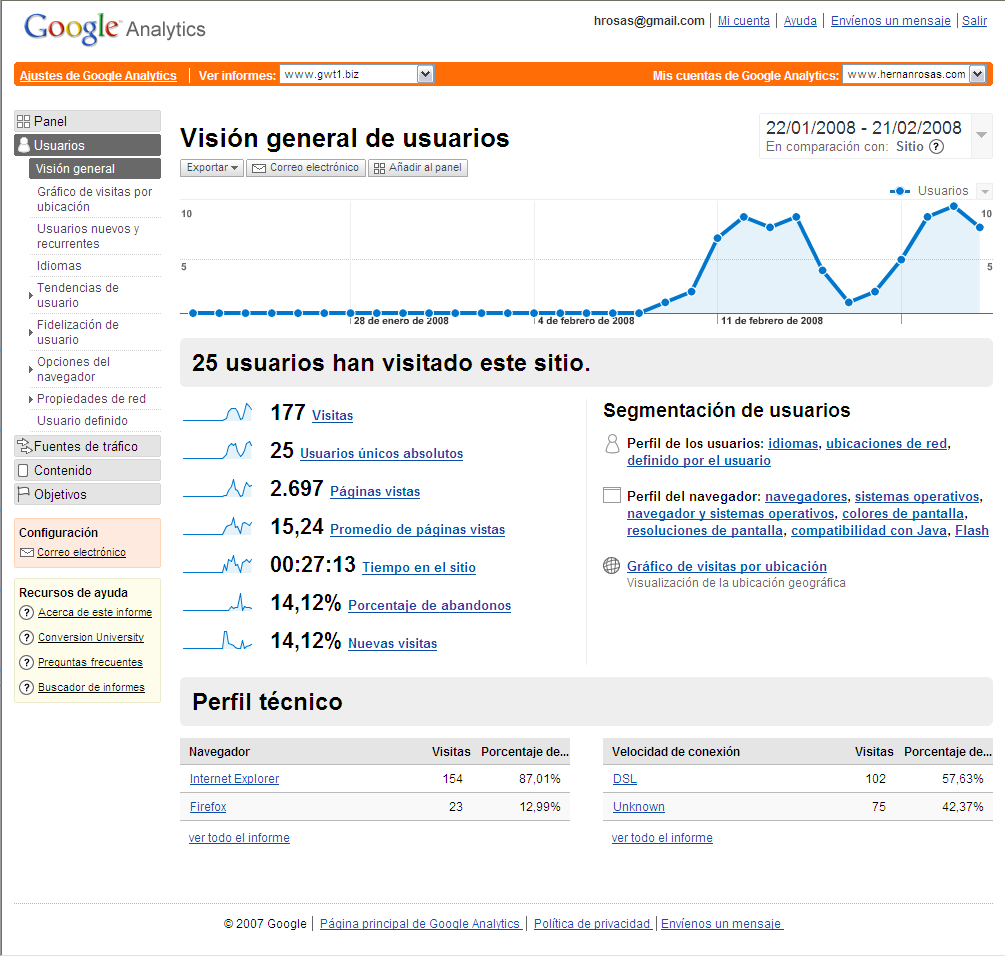Click the person icon beside Perfil de los usuarios
The image size is (1005, 956).
coord(612,443)
